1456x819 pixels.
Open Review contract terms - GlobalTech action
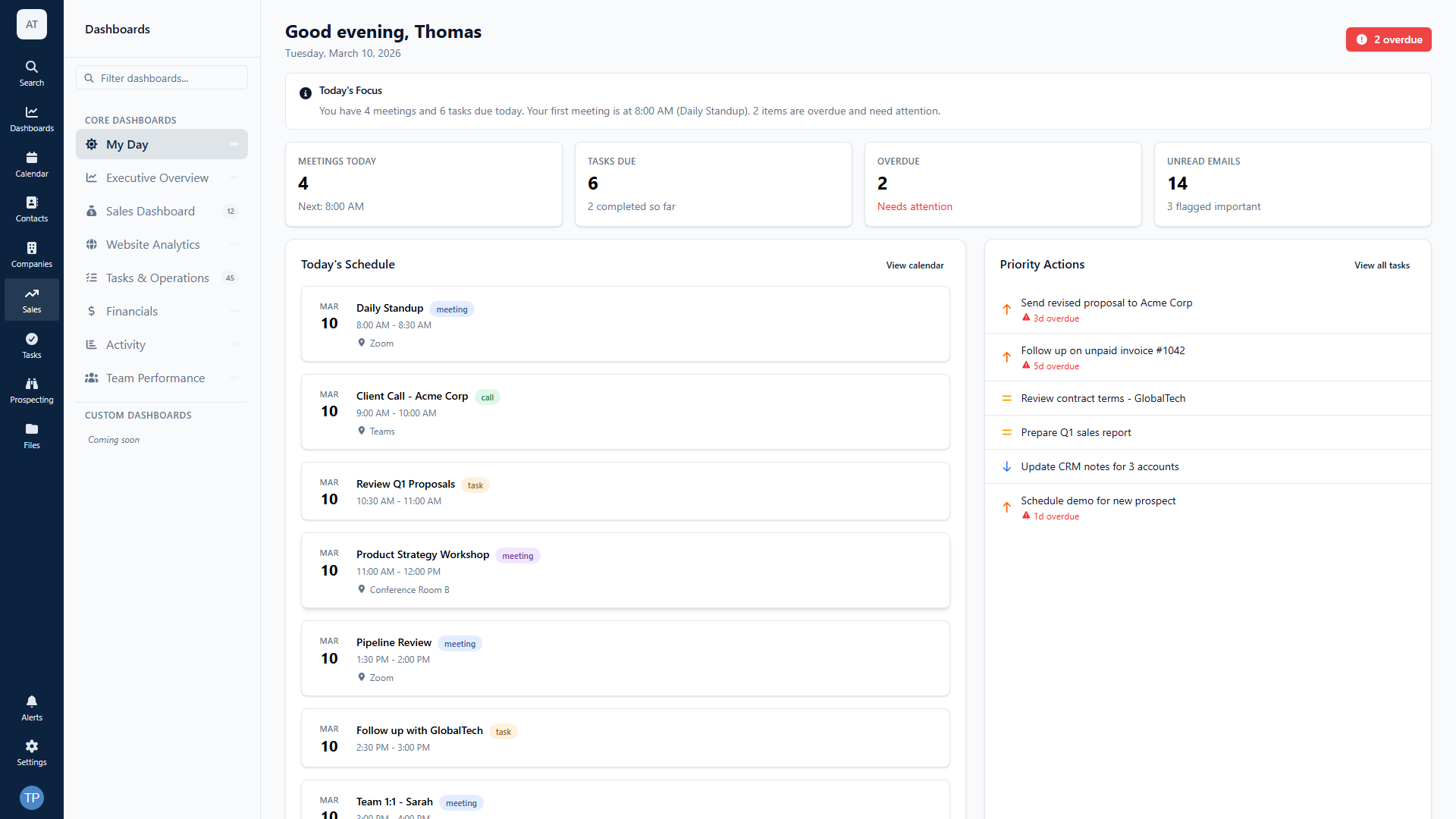coord(1207,398)
